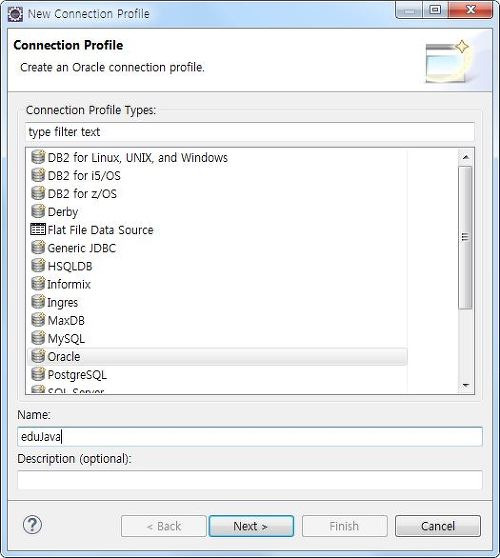Click the DB2 for Linux database icon
Image resolution: width=500 pixels, height=558 pixels.
38,157
